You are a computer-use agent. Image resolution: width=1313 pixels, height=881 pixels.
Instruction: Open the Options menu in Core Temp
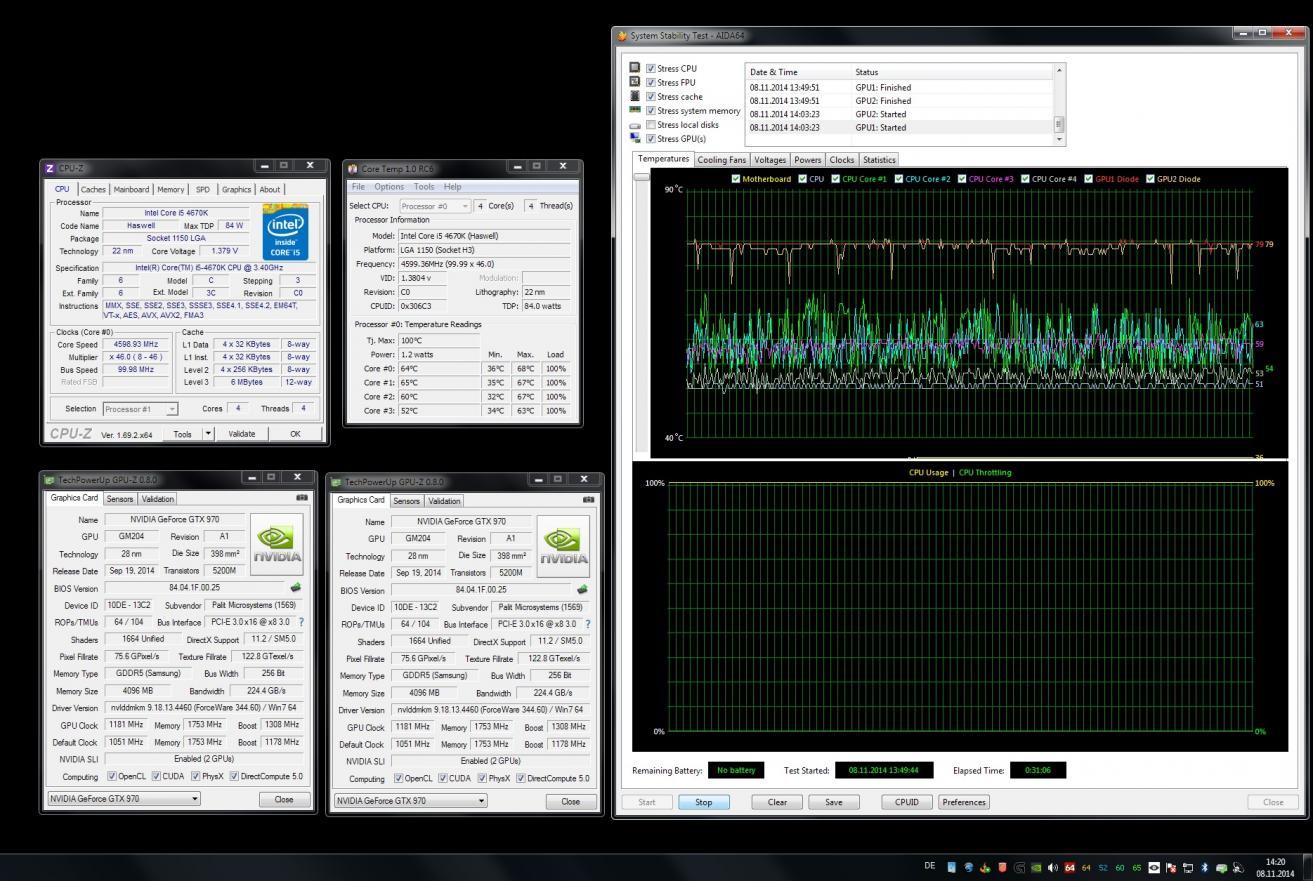(389, 187)
